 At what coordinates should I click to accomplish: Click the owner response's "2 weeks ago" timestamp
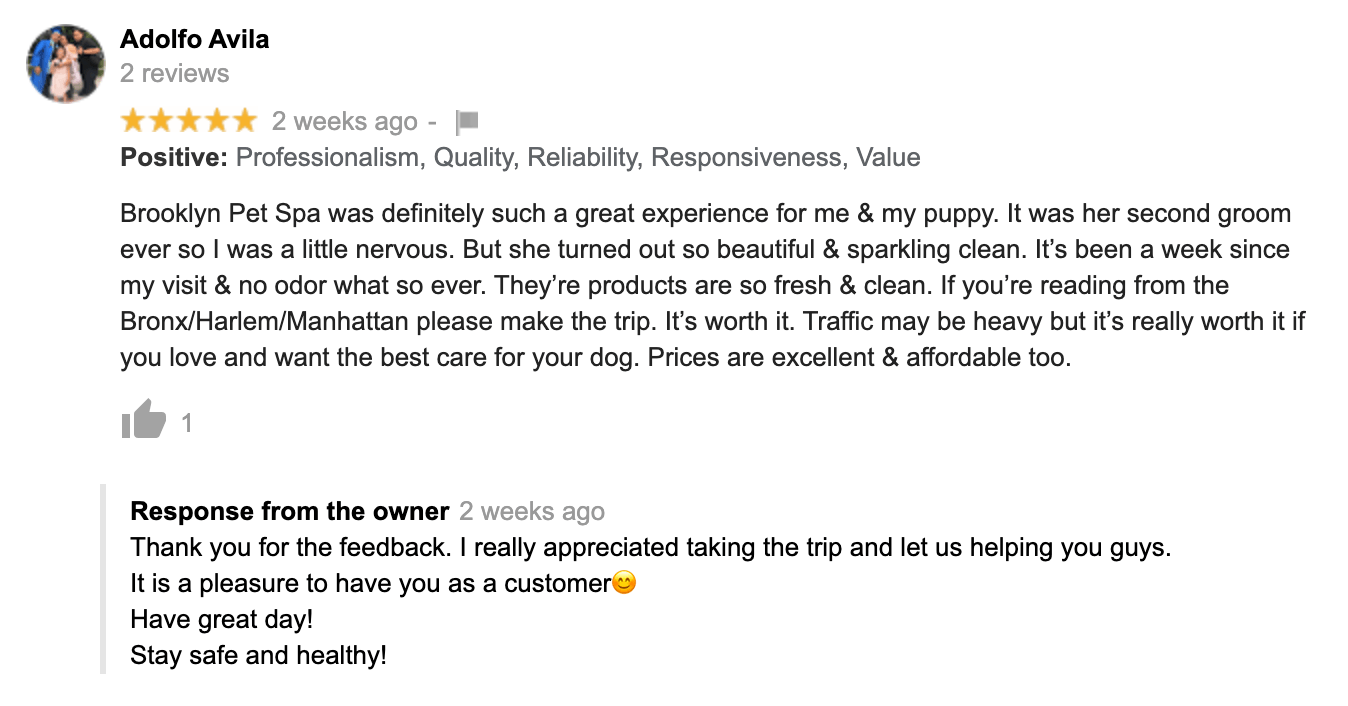pyautogui.click(x=532, y=512)
